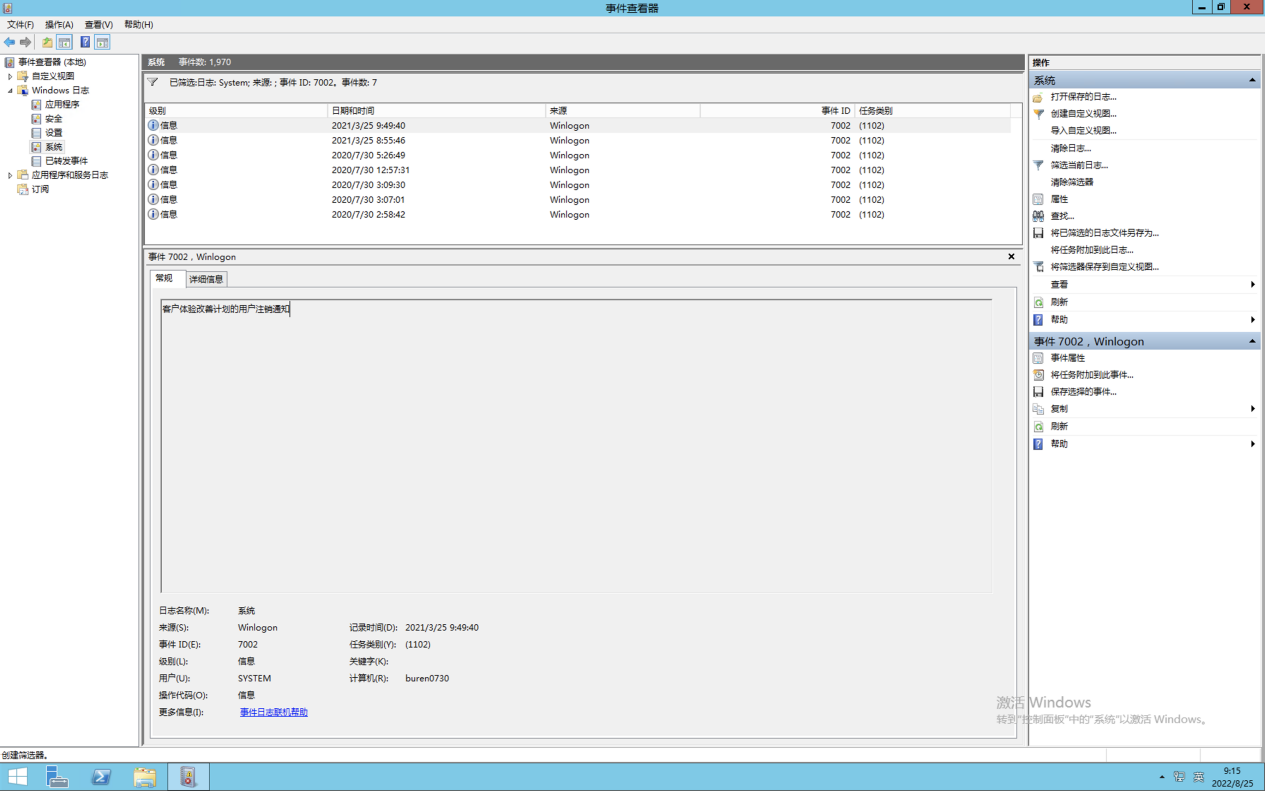Screen dimensions: 1265x791
Task: Click 帮助 help icon in 系统 actions section
Action: tap(1038, 320)
